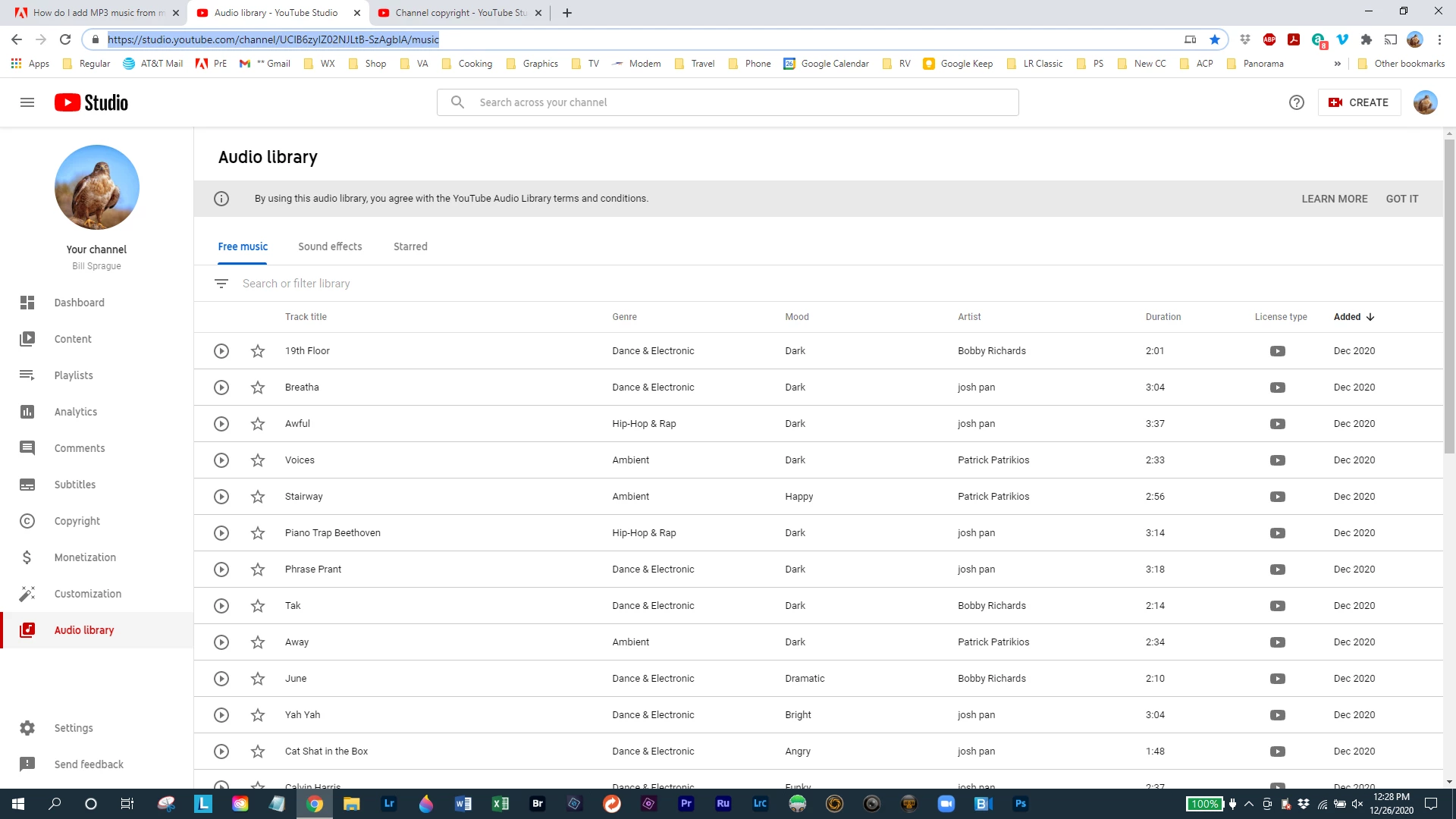This screenshot has height=819, width=1456.
Task: Sort tracks by Added column arrow
Action: [1370, 317]
